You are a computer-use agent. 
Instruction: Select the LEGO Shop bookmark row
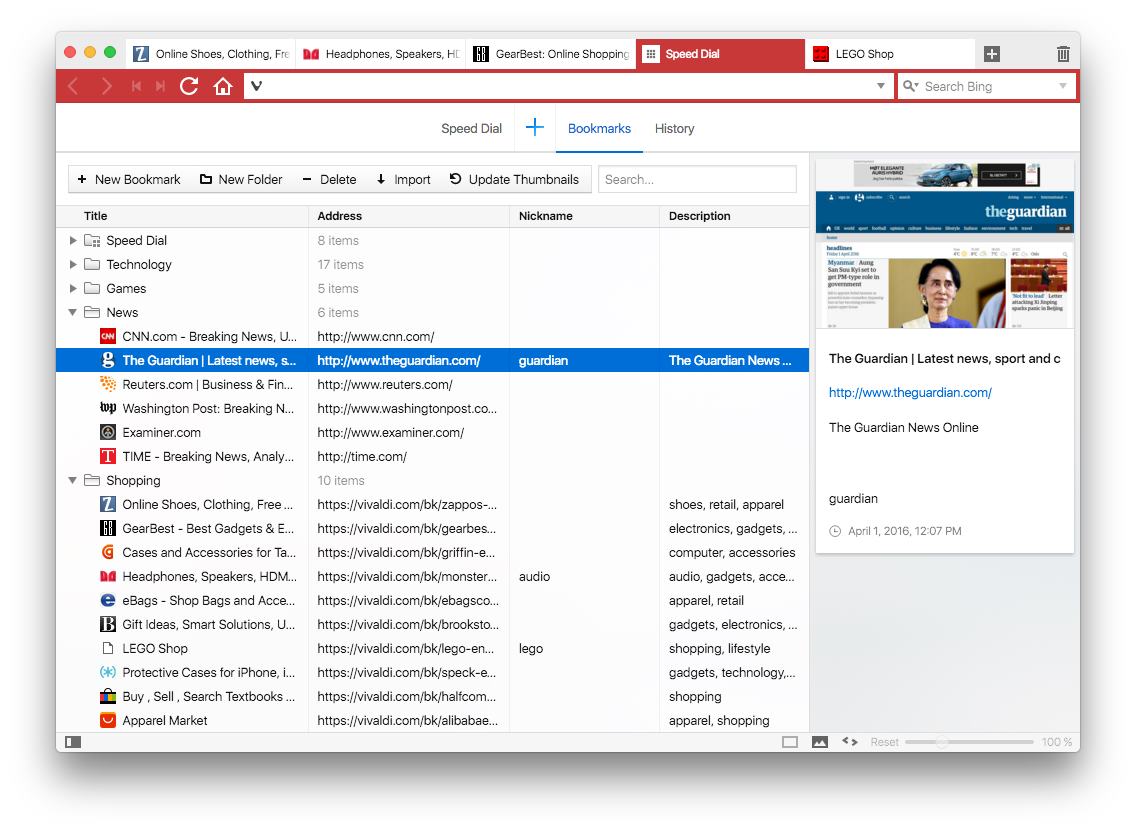(x=433, y=649)
